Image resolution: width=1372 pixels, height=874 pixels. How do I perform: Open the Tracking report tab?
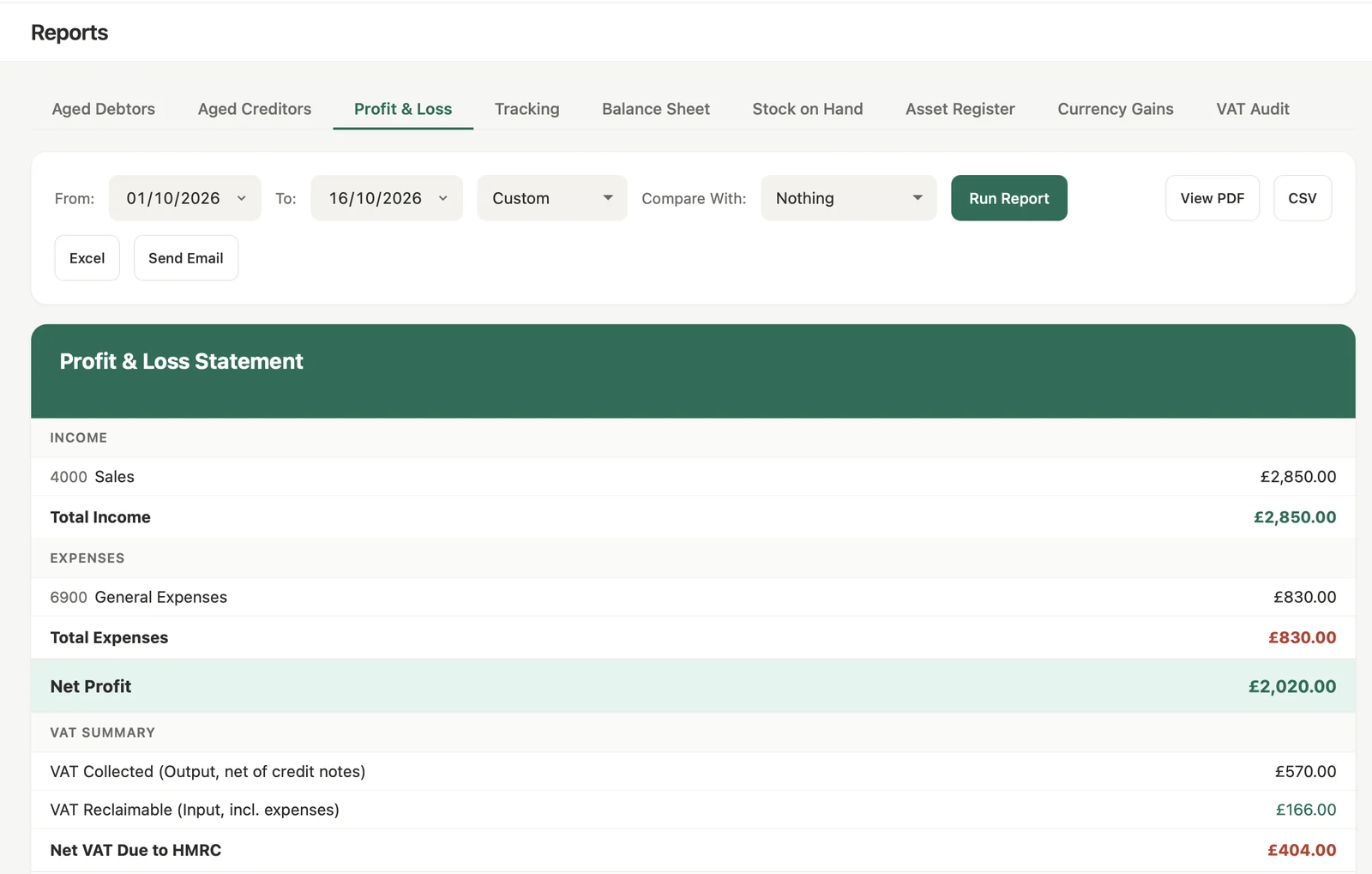coord(527,109)
